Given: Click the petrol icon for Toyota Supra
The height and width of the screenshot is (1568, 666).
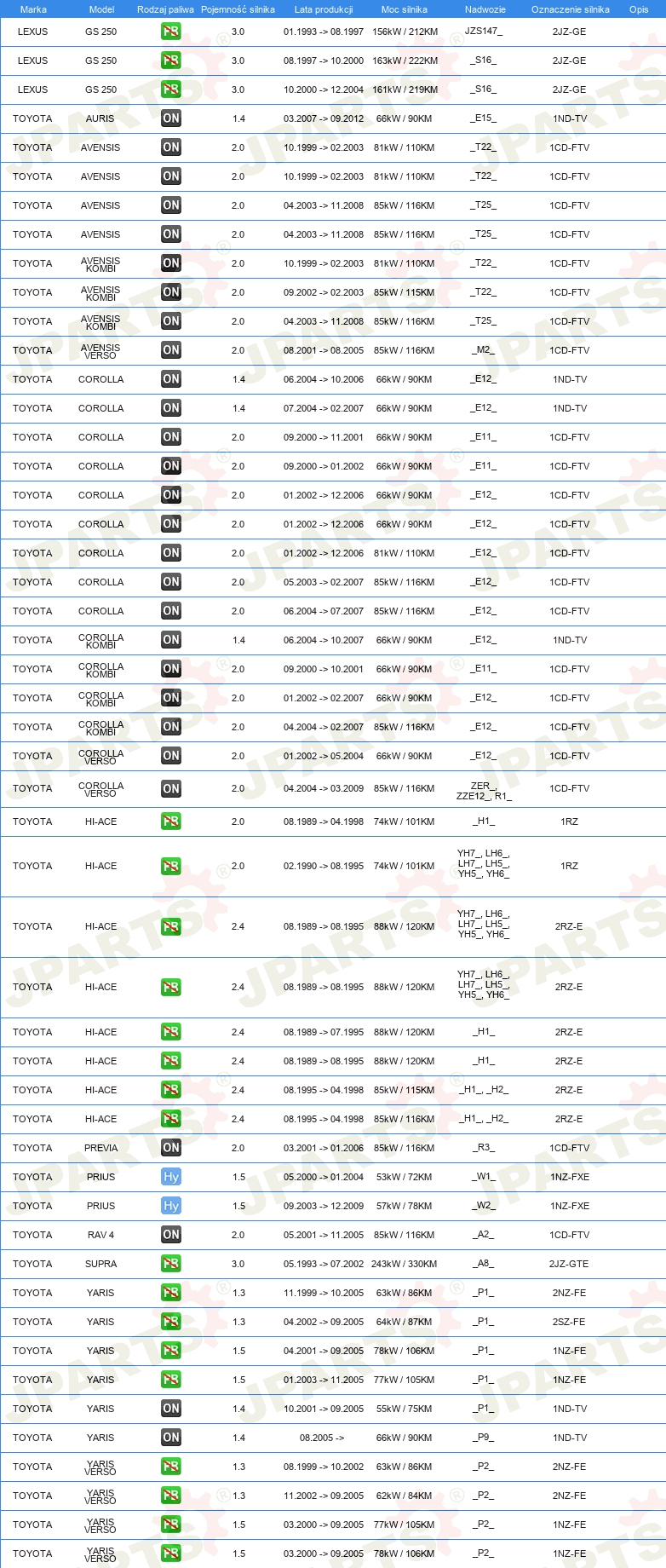Looking at the screenshot, I should point(171,1264).
